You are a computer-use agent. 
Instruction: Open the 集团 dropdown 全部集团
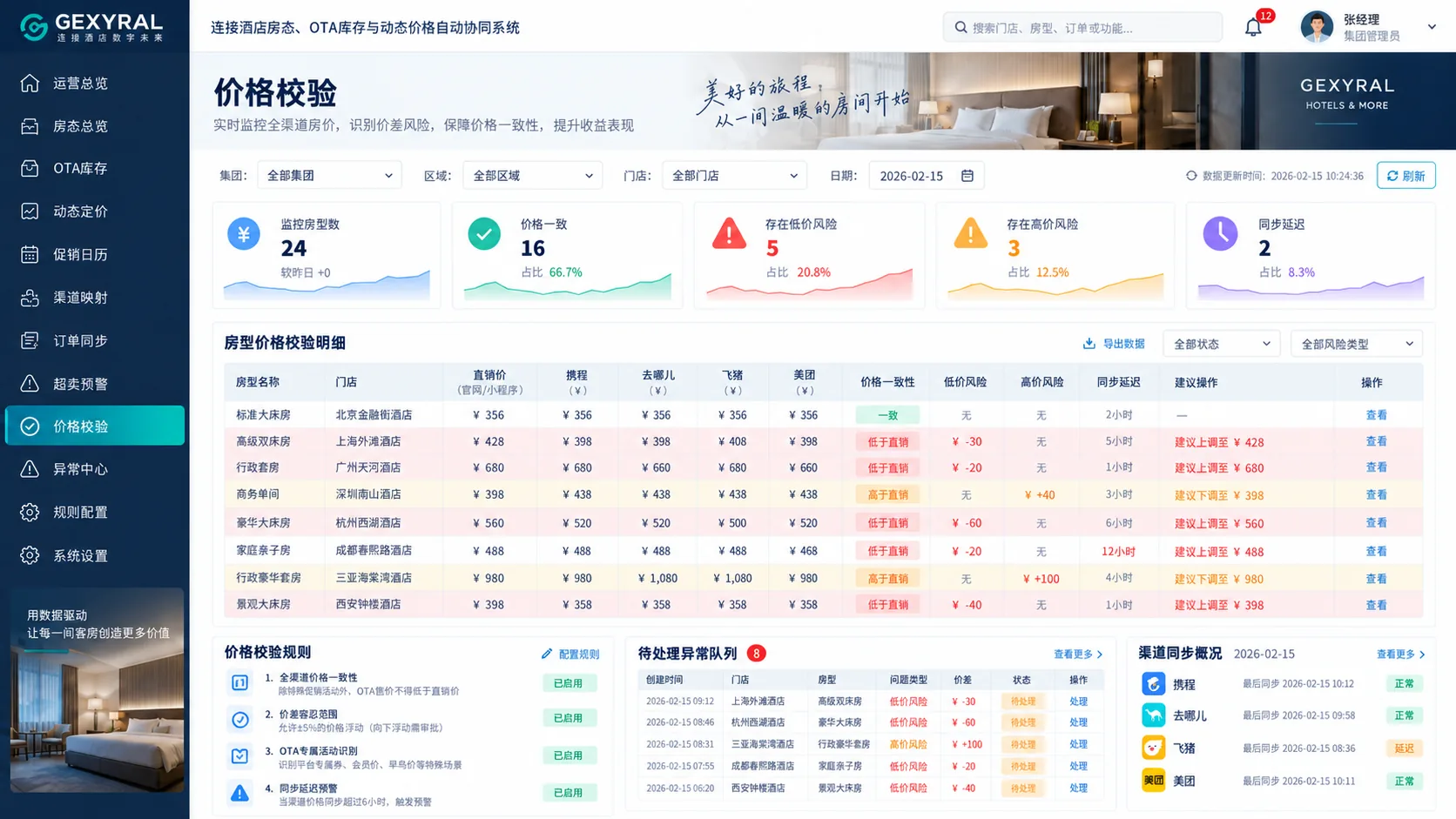(x=329, y=176)
